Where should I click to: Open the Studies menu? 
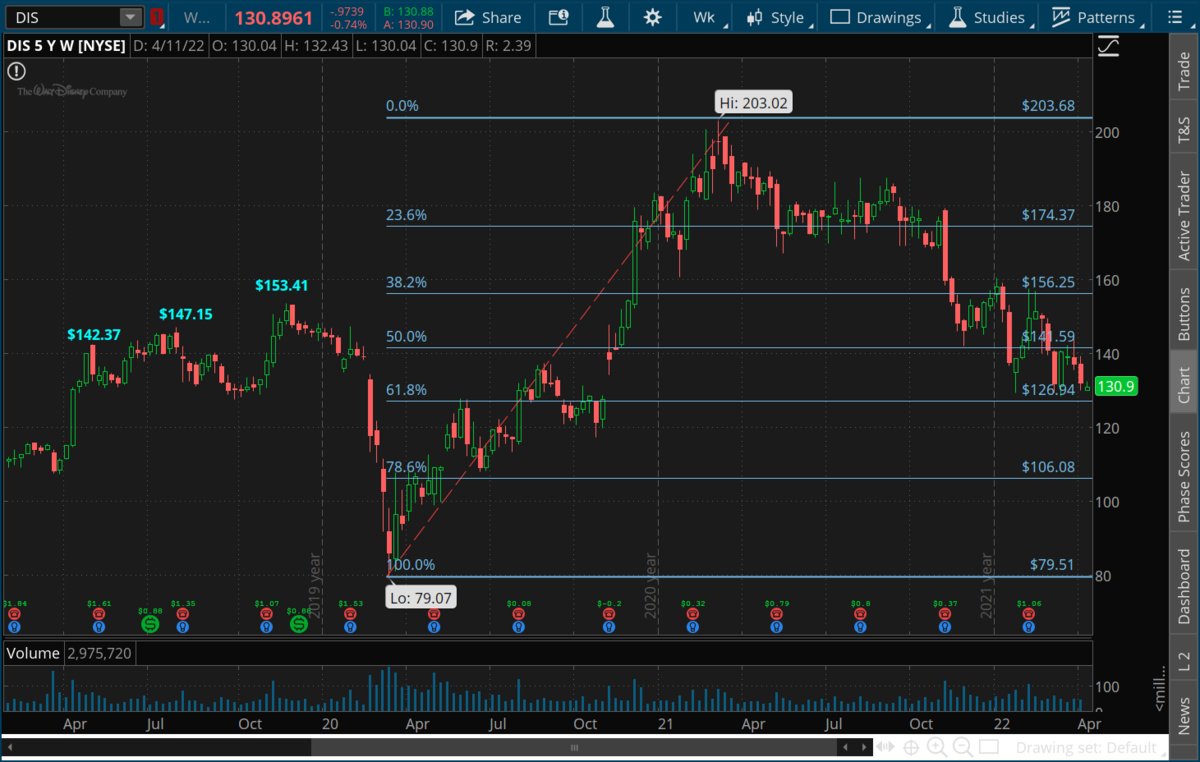[988, 17]
